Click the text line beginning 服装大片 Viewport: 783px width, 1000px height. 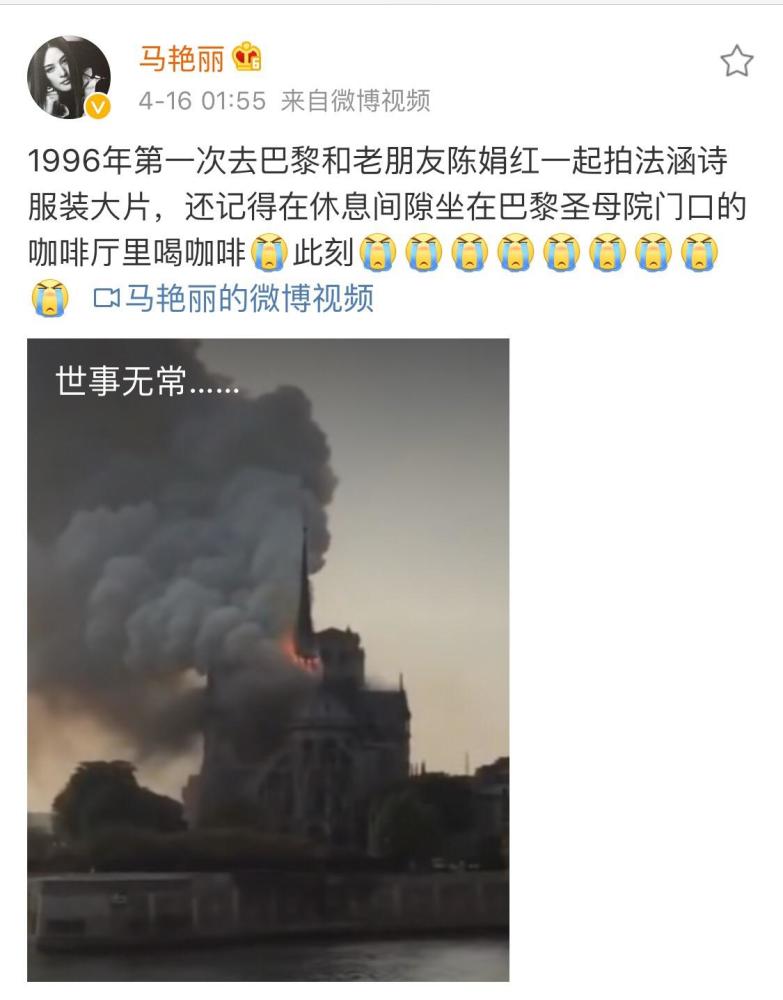point(387,207)
